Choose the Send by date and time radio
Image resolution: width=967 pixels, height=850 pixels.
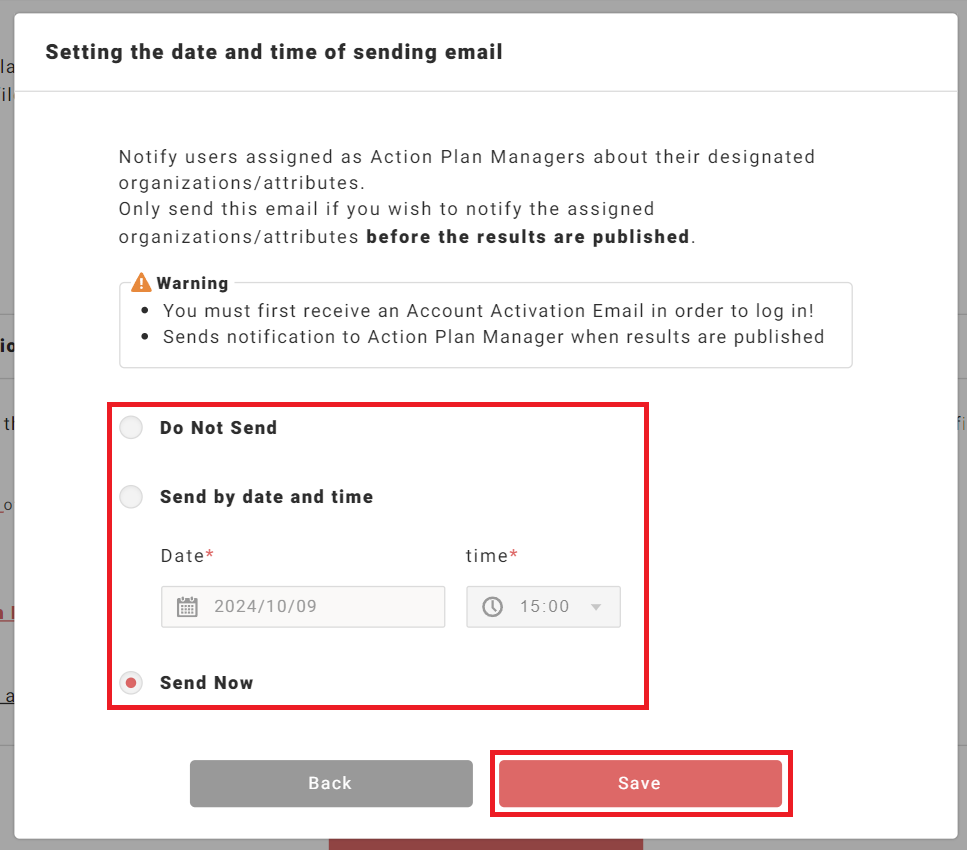pyautogui.click(x=131, y=497)
